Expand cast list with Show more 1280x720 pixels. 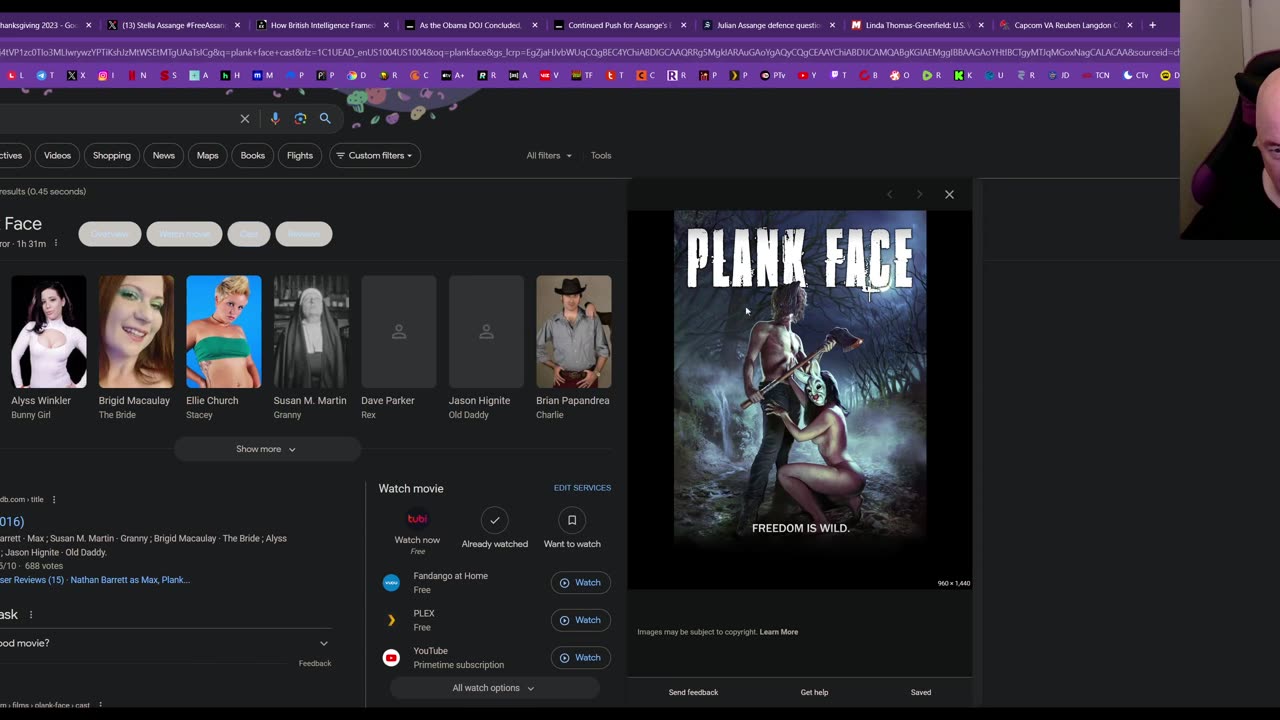pyautogui.click(x=266, y=449)
